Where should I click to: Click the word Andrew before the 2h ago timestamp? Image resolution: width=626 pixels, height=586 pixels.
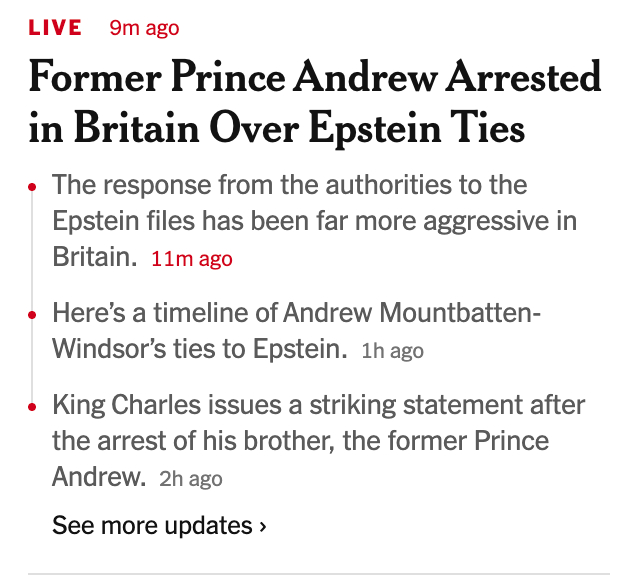(98, 478)
